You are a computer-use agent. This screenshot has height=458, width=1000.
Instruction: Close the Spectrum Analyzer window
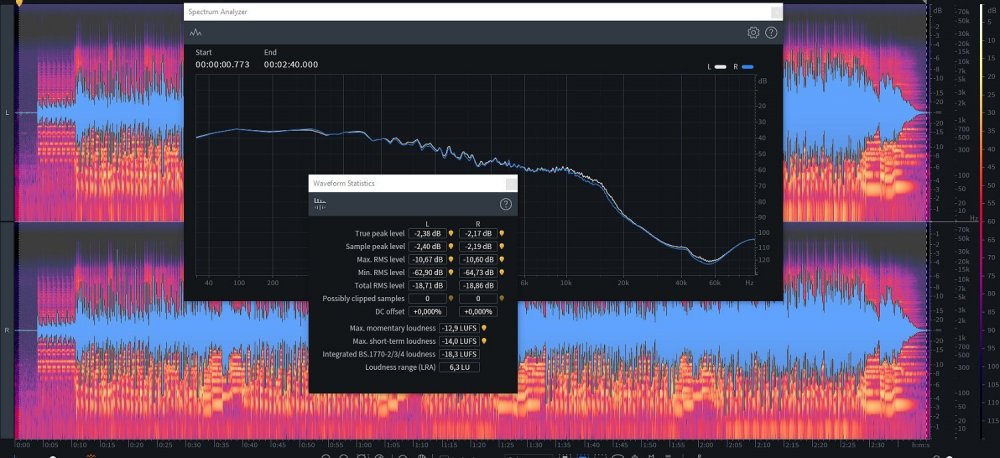tap(776, 12)
